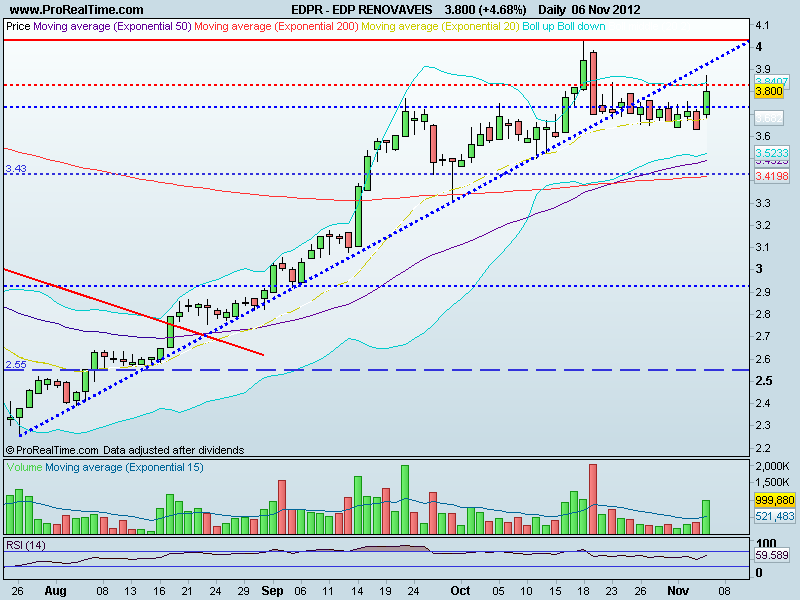Click the 29 date tick before Sep
This screenshot has width=800, height=600.
[x=243, y=591]
